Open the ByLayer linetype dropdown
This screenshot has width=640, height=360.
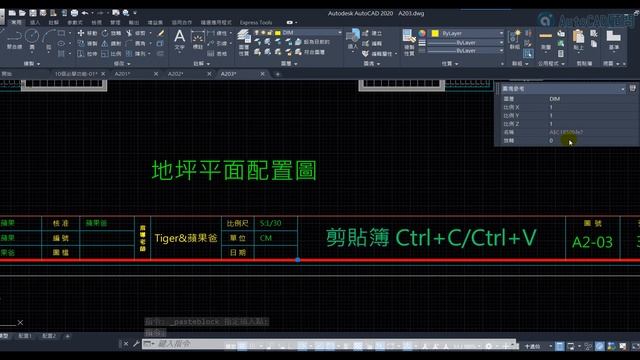pos(501,51)
